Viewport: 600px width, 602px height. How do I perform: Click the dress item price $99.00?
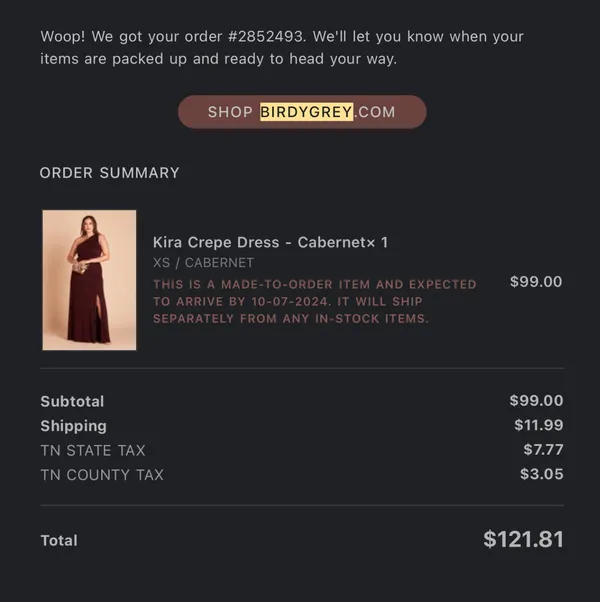coord(536,281)
